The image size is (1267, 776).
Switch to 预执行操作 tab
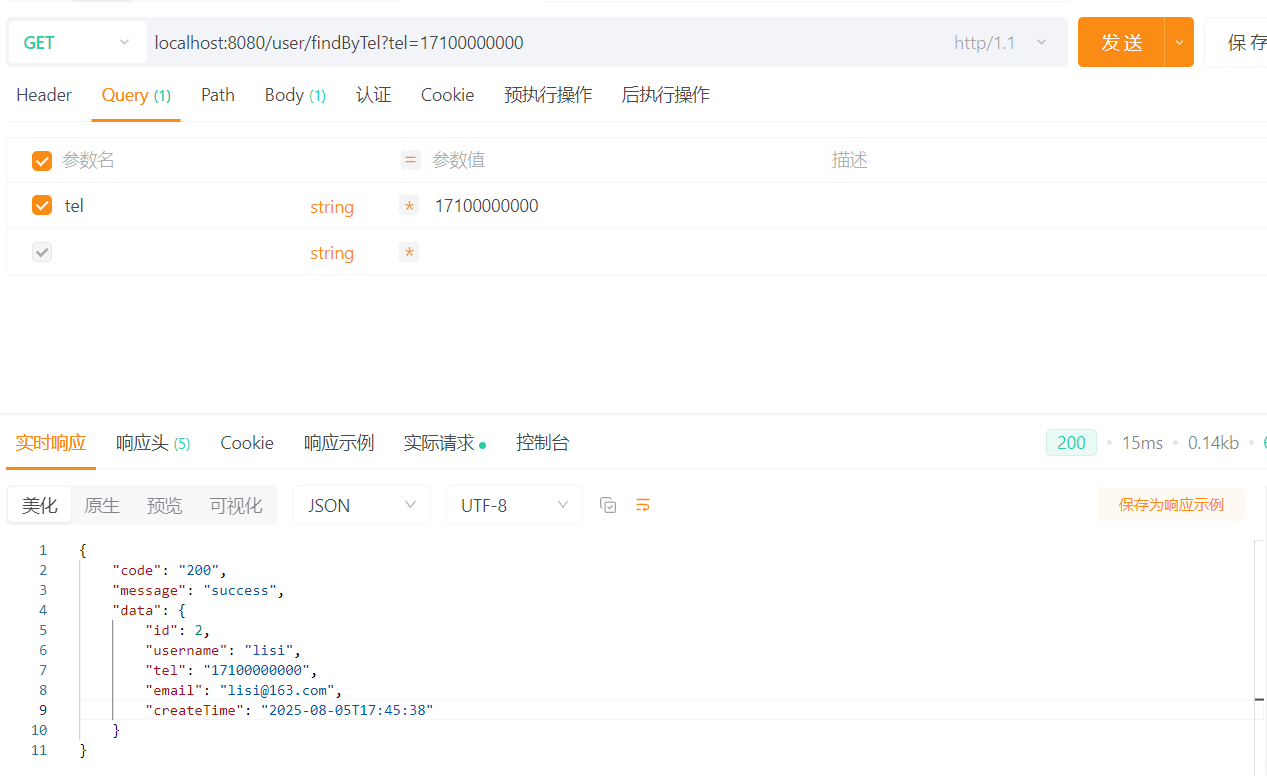548,95
